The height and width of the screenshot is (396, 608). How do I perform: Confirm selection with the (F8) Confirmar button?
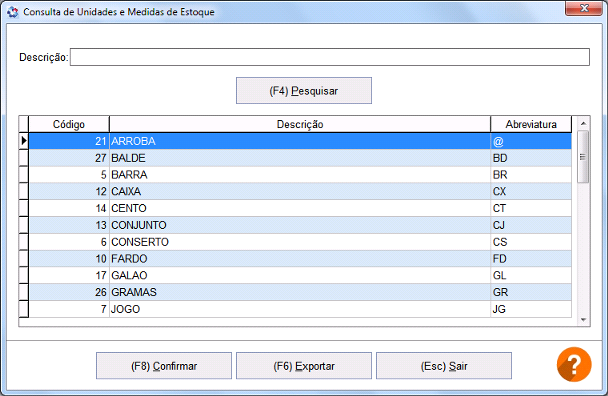point(164,366)
